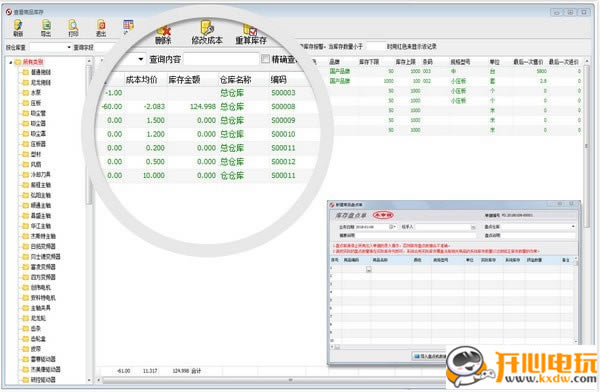Select the 所有类别 root category
The image size is (600, 392).
click(33, 62)
